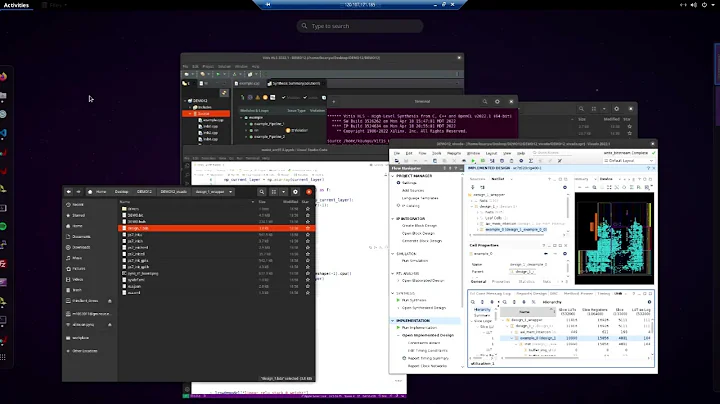Star the sysdef.xml file

[308, 280]
